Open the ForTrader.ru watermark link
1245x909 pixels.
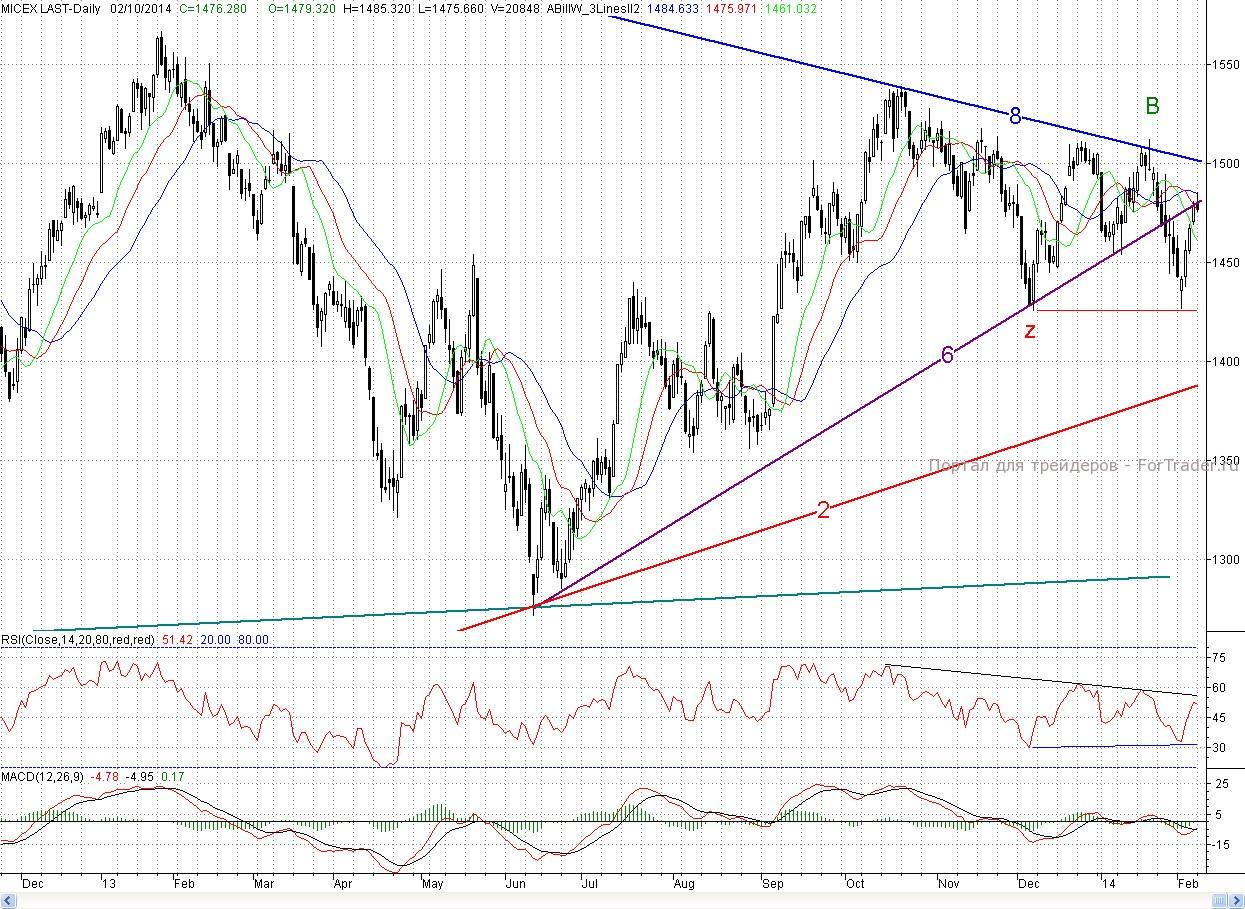[1083, 466]
